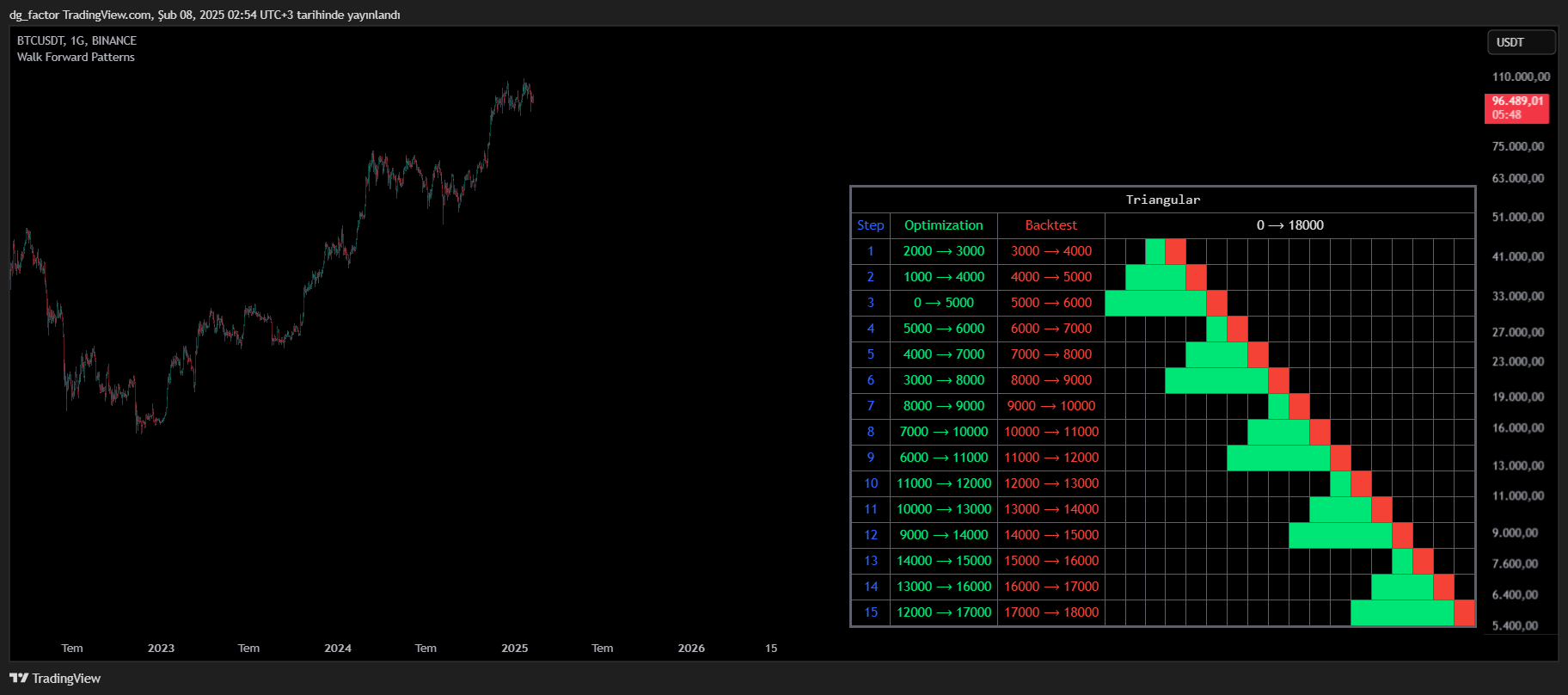The image size is (1568, 695).
Task: Click the 51.000,00 price scale label
Action: click(1518, 217)
